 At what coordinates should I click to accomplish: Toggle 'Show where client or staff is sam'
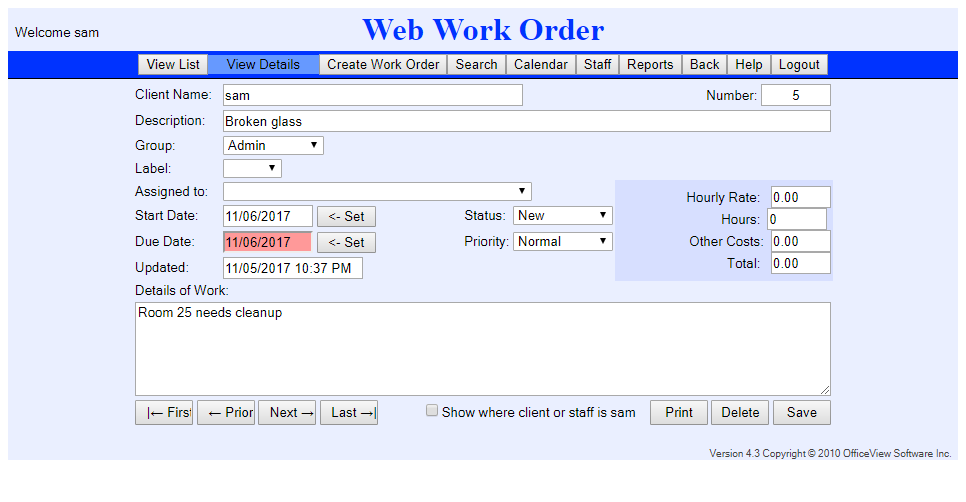[x=432, y=411]
